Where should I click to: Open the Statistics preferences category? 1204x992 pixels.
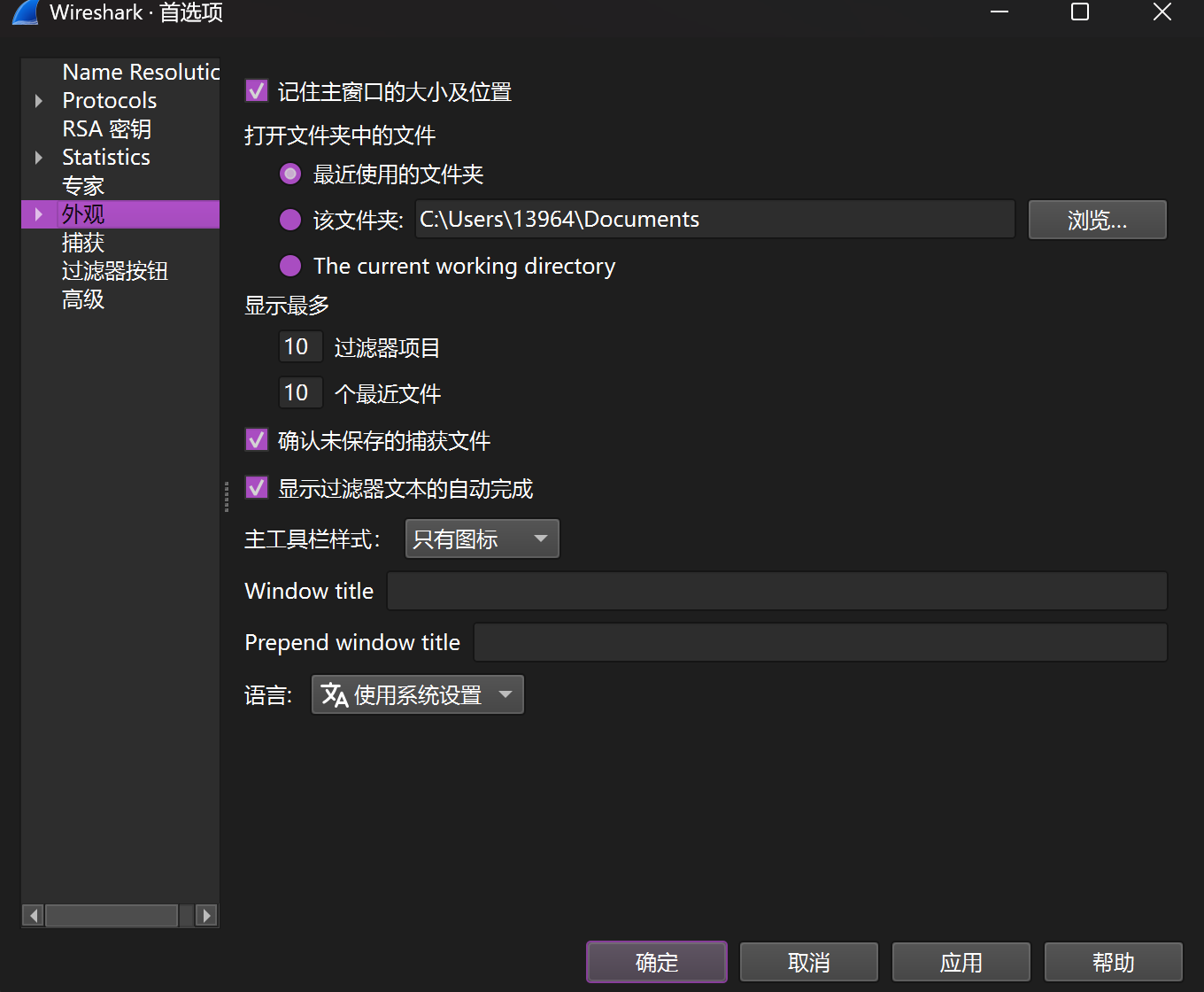(x=106, y=158)
